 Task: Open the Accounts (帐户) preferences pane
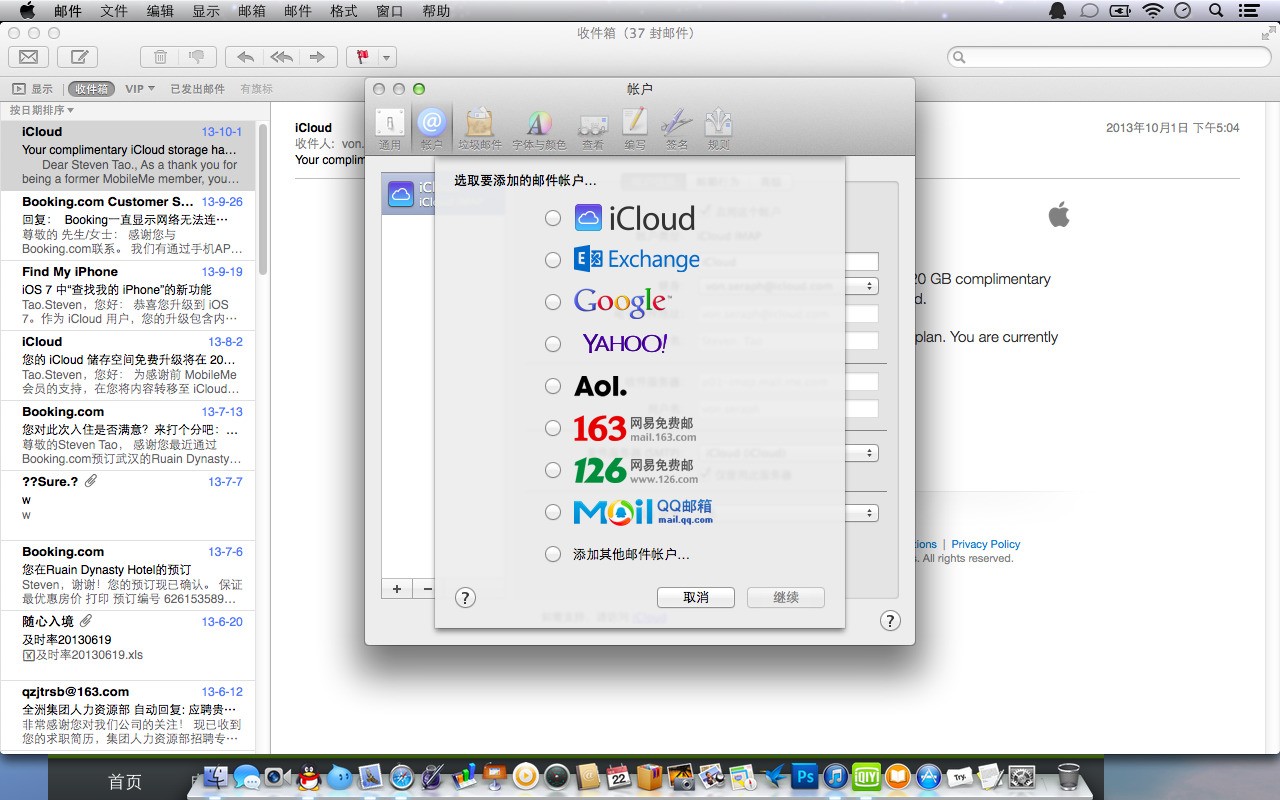(432, 129)
